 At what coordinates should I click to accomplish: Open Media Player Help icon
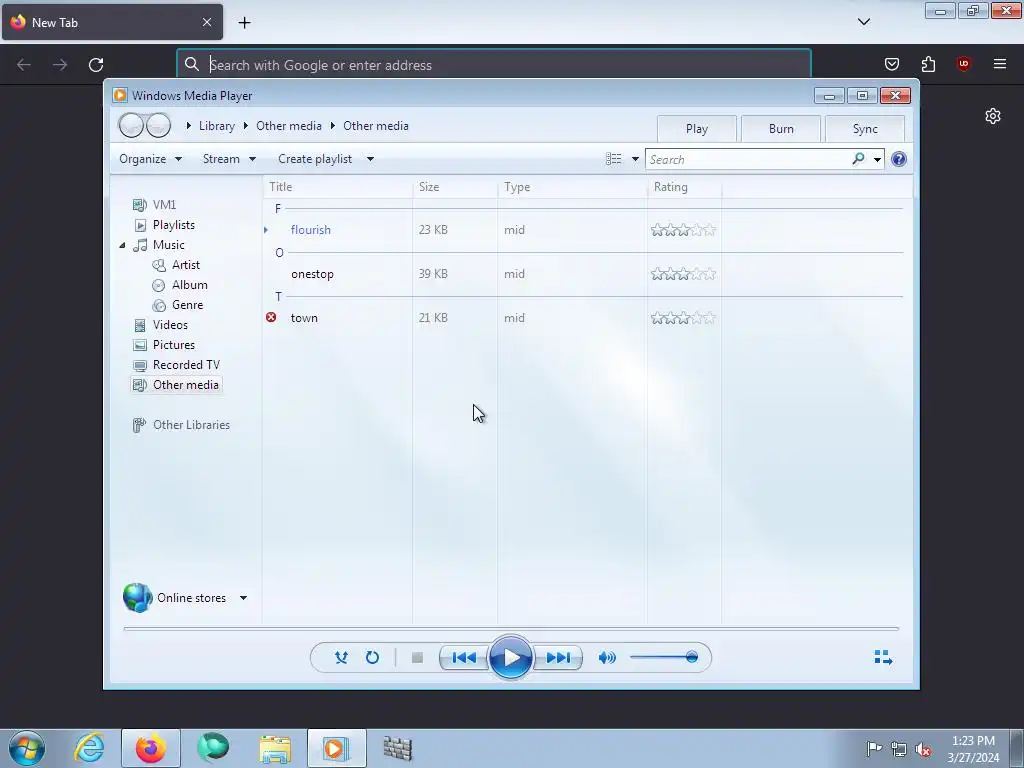pyautogui.click(x=899, y=159)
